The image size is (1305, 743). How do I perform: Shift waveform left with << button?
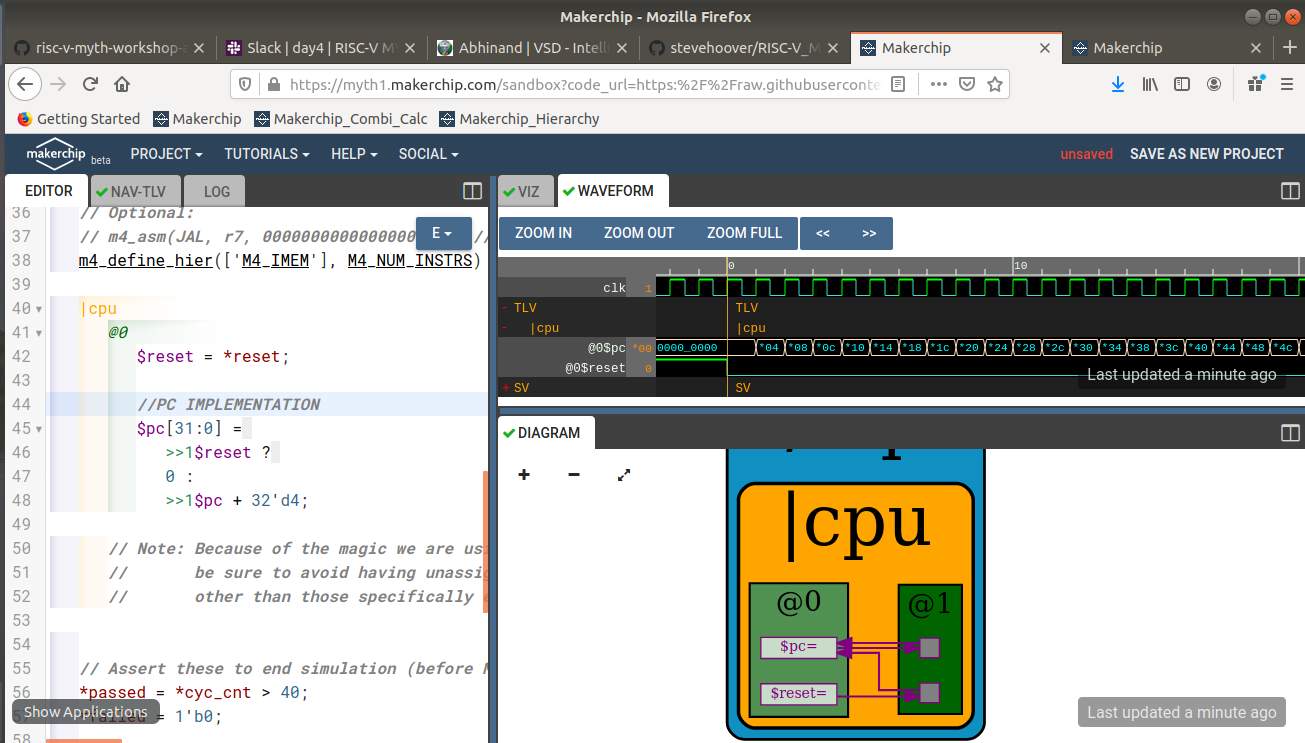823,233
